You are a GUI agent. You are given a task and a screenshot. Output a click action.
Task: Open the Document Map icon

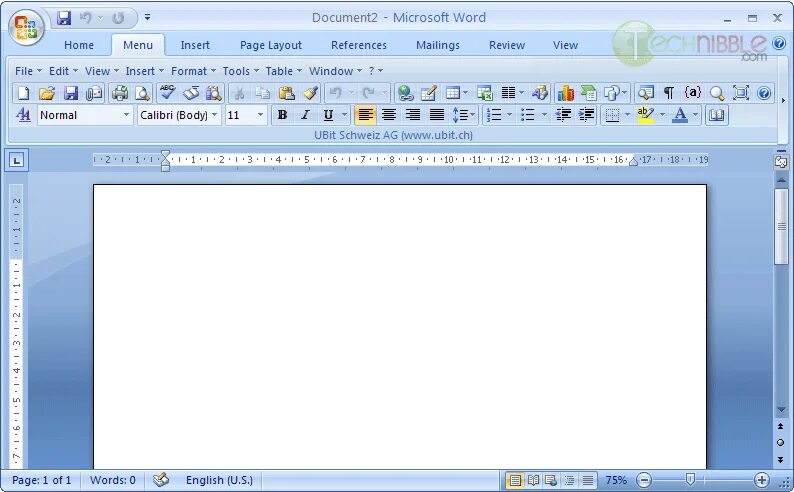click(x=646, y=93)
